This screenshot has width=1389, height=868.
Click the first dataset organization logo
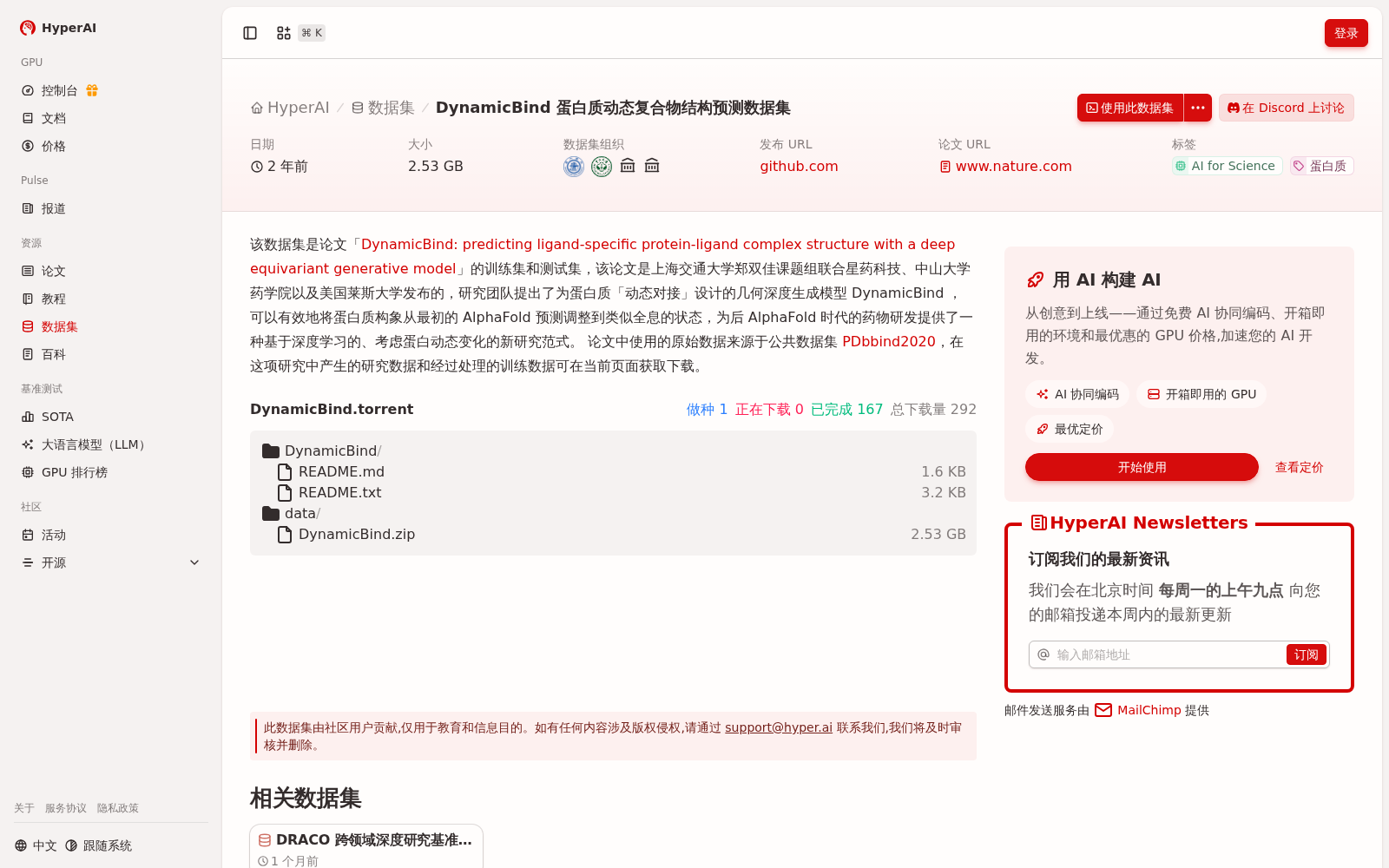(574, 166)
